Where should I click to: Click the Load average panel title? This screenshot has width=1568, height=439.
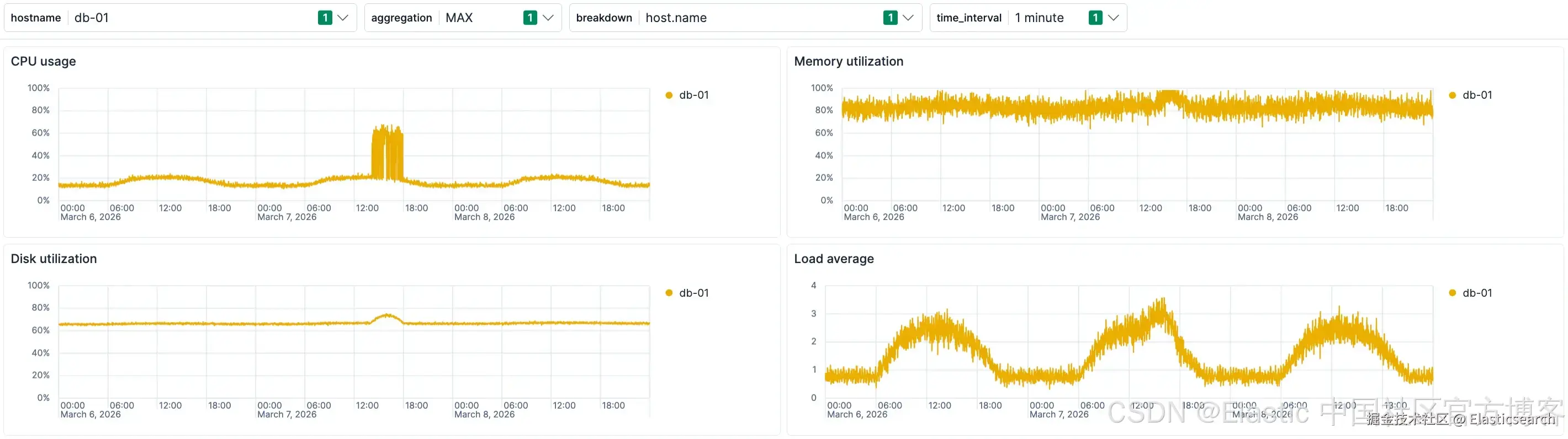click(834, 259)
